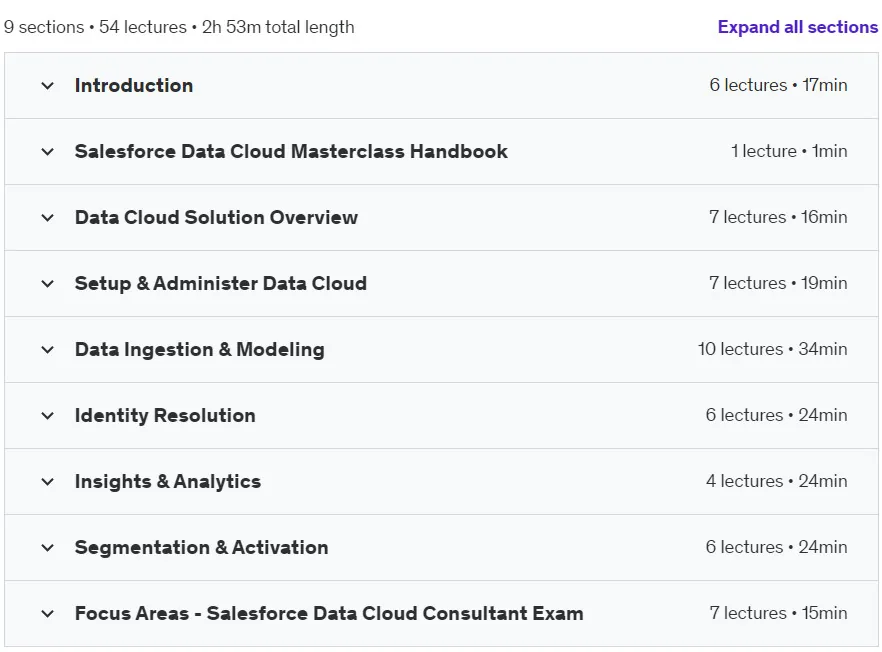Click the chevron beside Introduction
Image resolution: width=882 pixels, height=652 pixels.
pos(48,86)
